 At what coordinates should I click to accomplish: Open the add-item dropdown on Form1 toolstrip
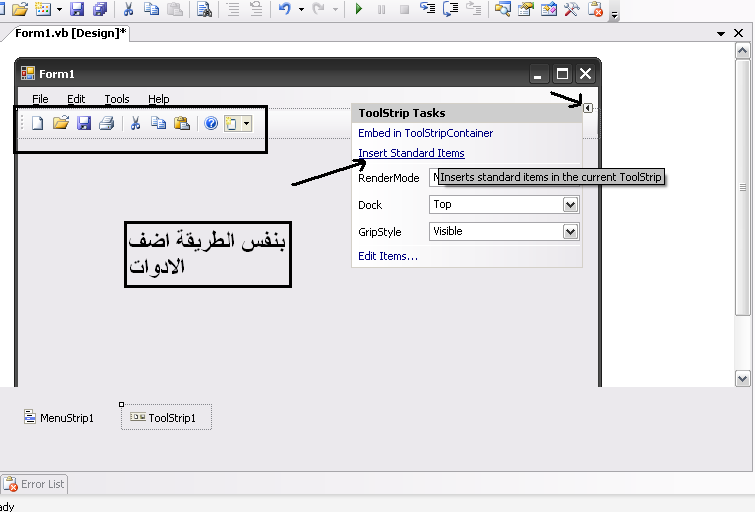point(246,124)
